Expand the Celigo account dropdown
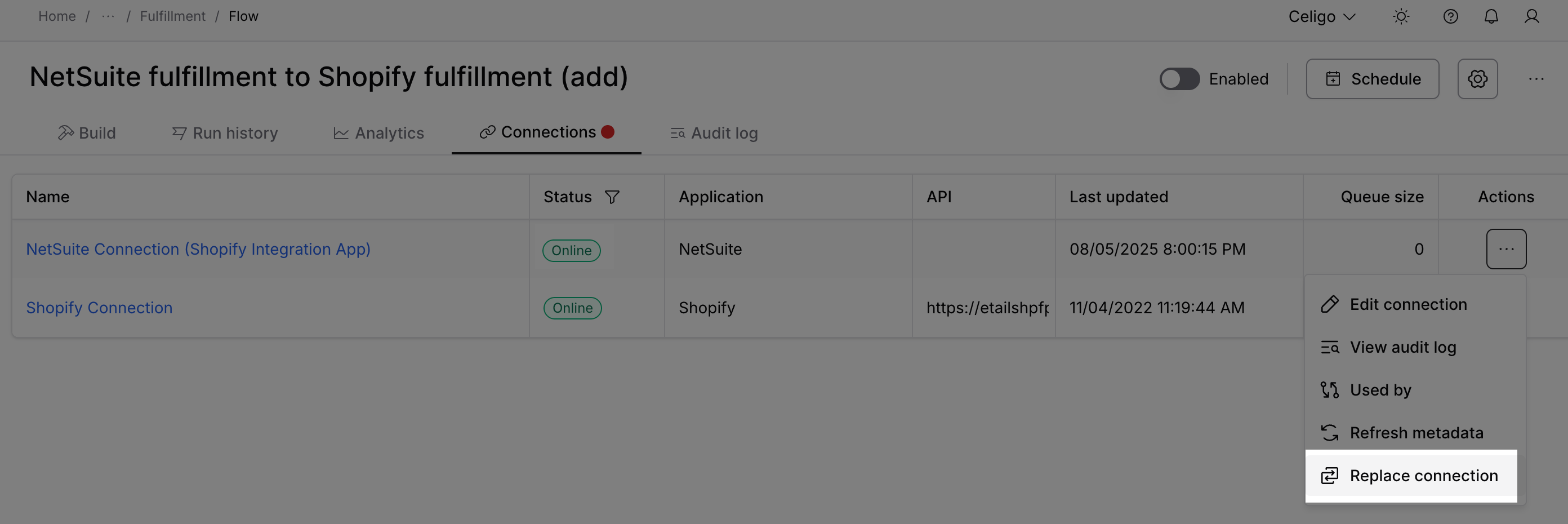 (1322, 16)
